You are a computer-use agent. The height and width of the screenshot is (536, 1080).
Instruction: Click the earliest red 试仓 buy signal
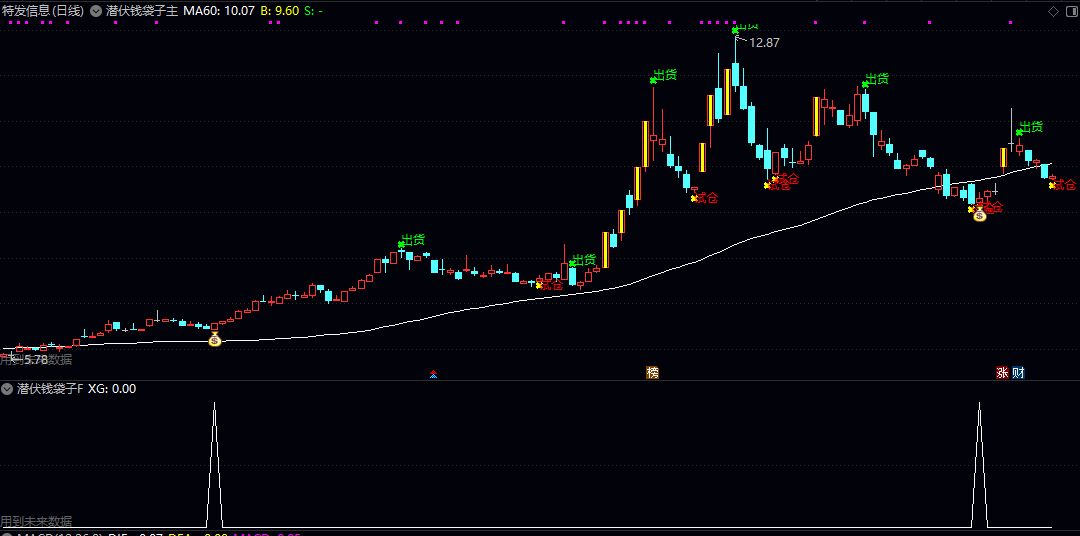(x=550, y=285)
